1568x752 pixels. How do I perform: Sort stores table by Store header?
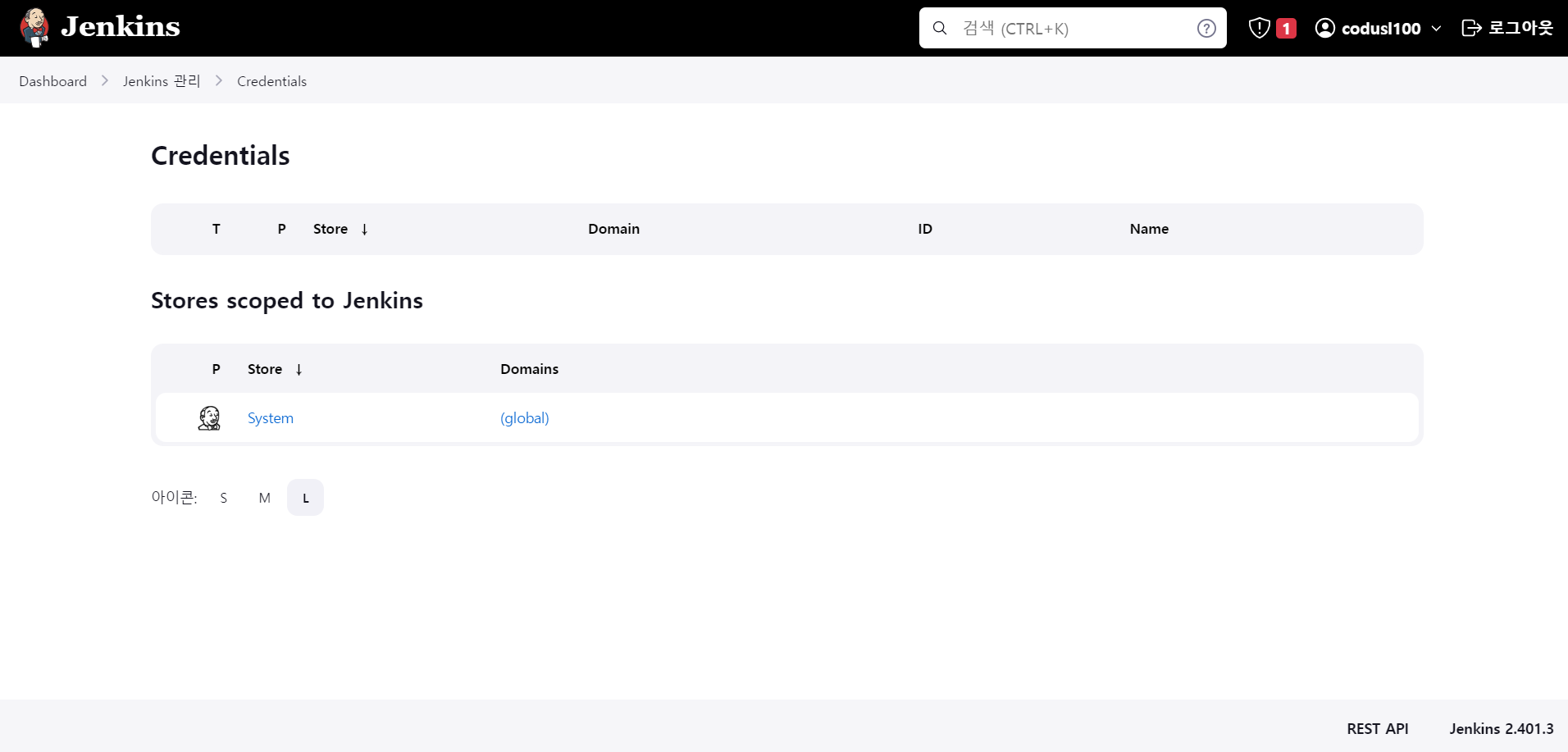tap(275, 369)
